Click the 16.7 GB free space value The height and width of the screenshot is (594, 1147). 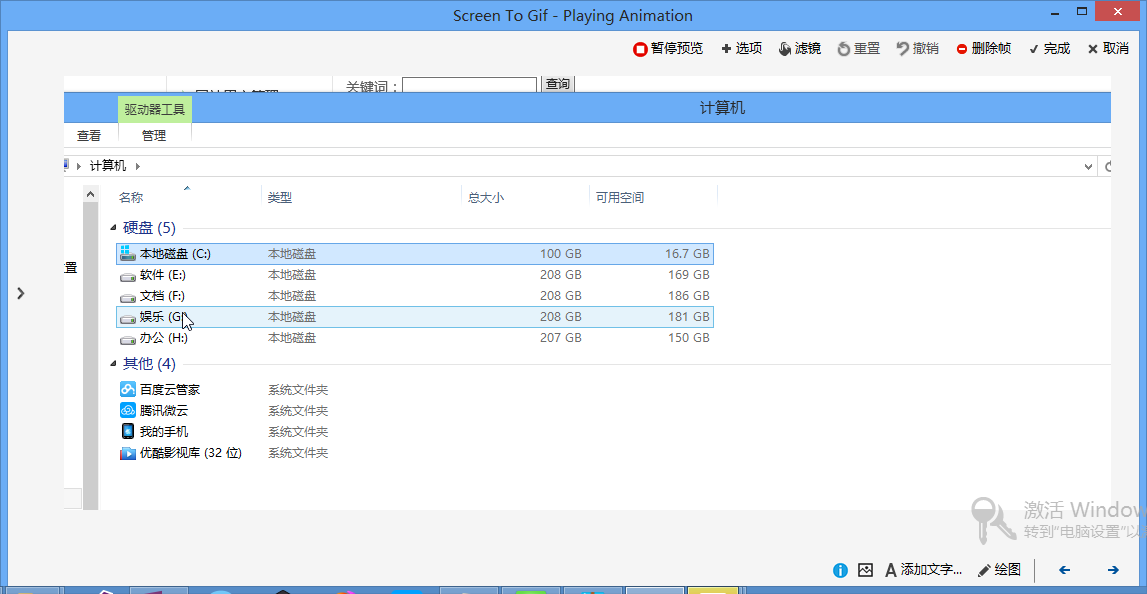pos(687,254)
